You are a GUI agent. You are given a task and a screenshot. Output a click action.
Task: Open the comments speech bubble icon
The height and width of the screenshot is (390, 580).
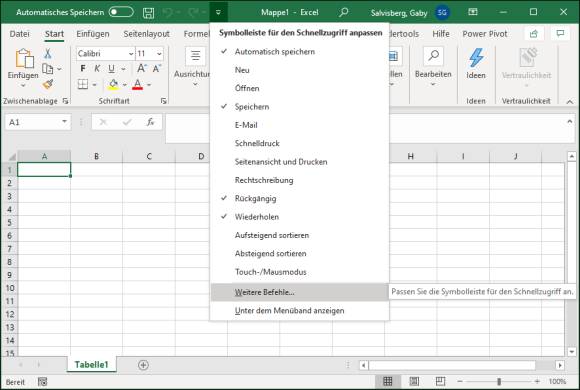point(560,34)
